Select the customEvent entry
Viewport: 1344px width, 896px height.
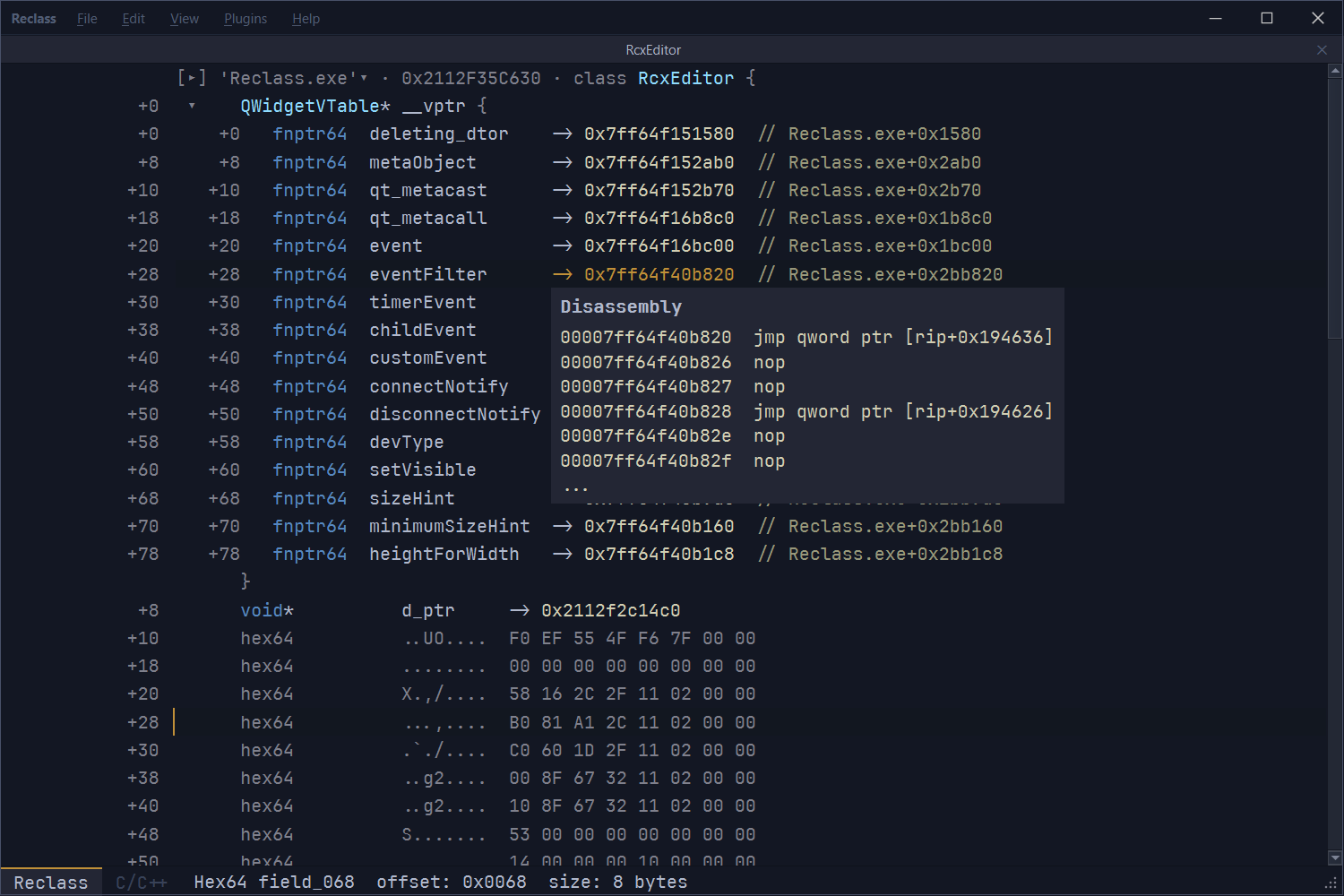pyautogui.click(x=427, y=358)
